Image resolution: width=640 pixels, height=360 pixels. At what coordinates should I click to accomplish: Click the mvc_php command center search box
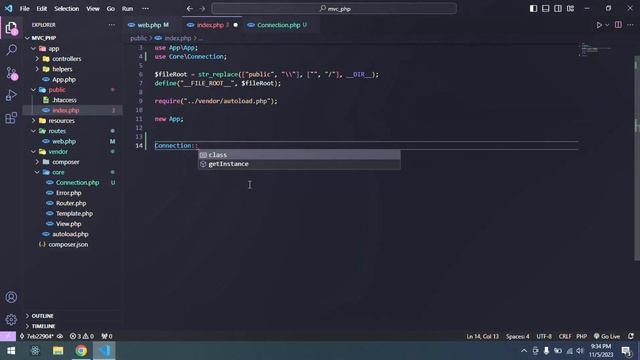tap(334, 9)
